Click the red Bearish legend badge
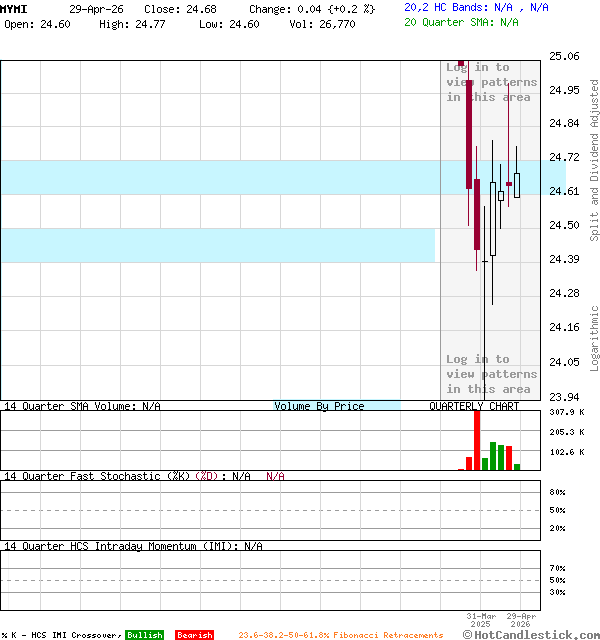The image size is (600, 640). 194,635
